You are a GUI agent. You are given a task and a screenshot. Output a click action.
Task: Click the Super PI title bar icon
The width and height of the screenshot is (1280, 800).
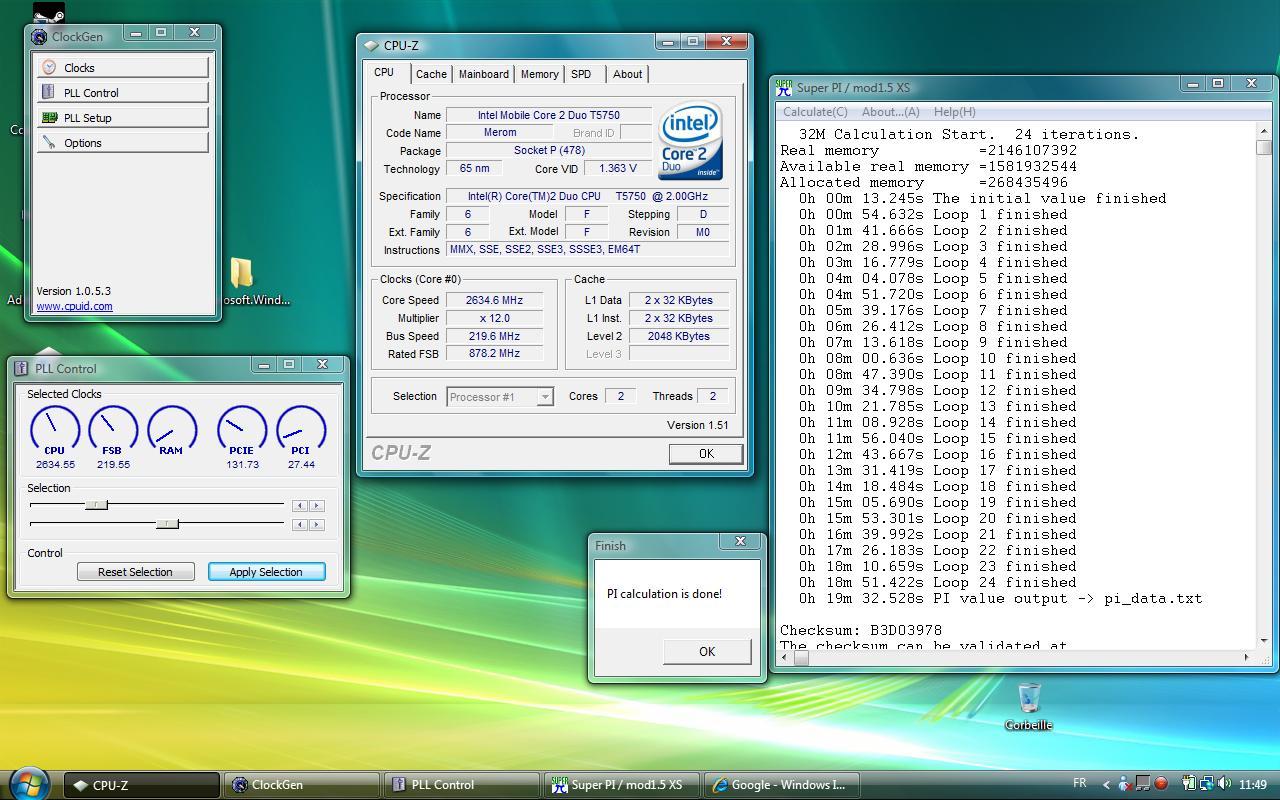[784, 87]
